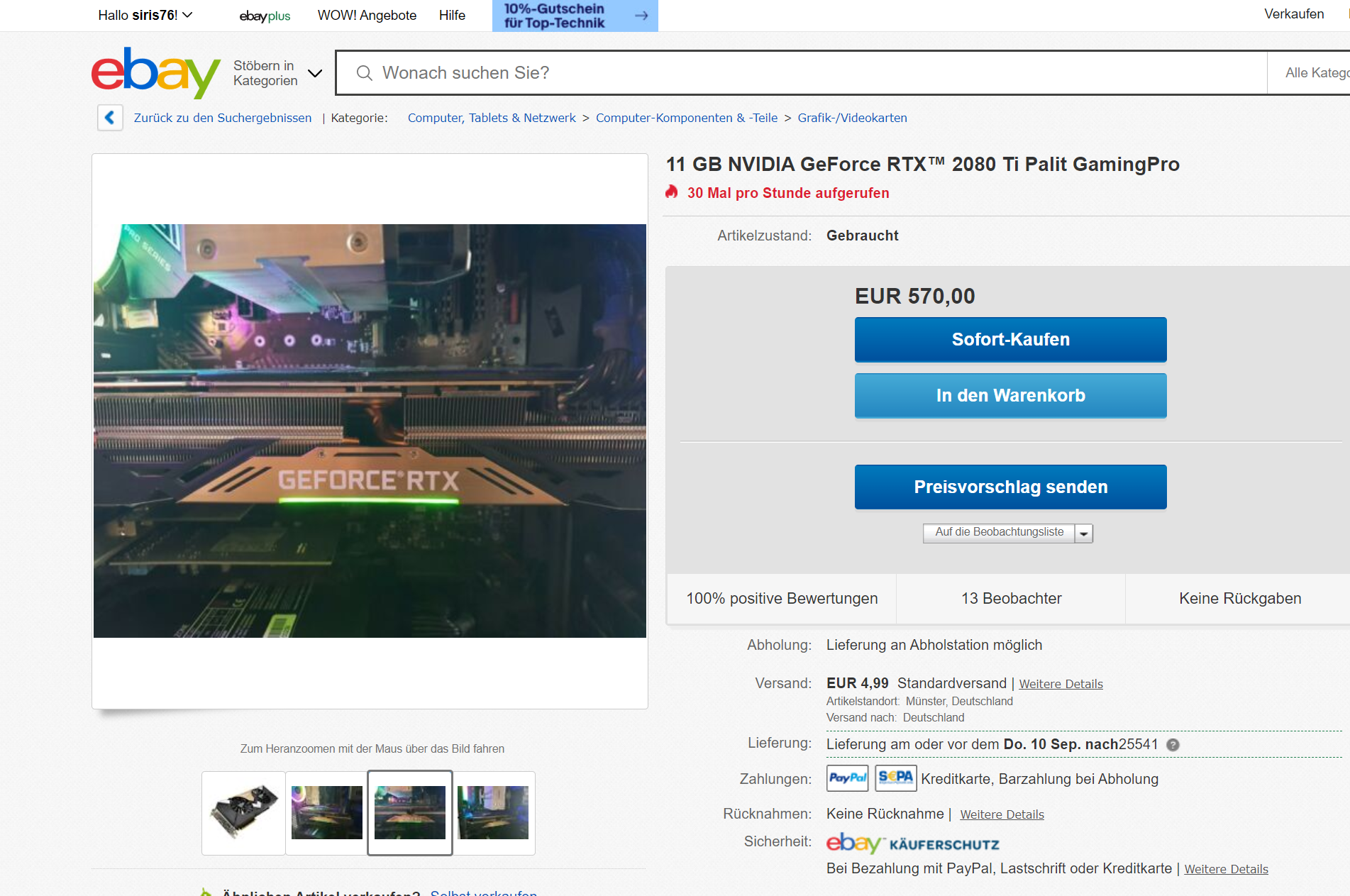Screen dimensions: 1350x896
Task: Select fourth product thumbnail
Action: coord(494,813)
